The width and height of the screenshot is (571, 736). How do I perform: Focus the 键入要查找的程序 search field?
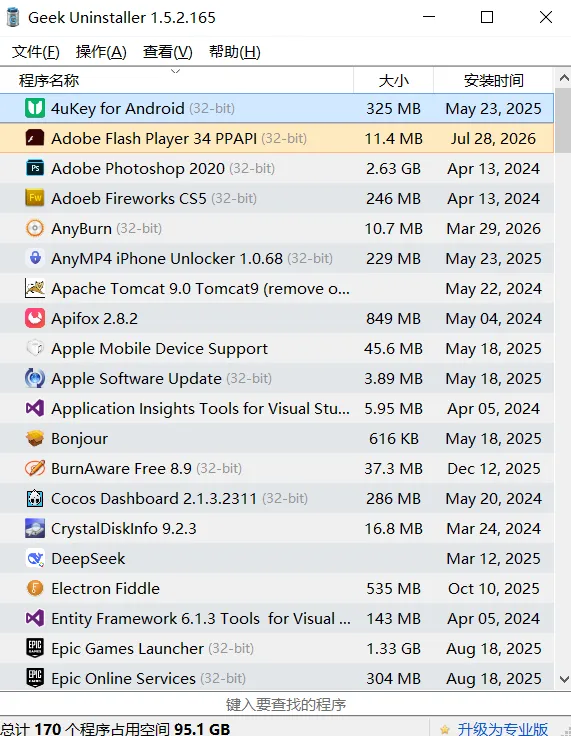(x=286, y=704)
